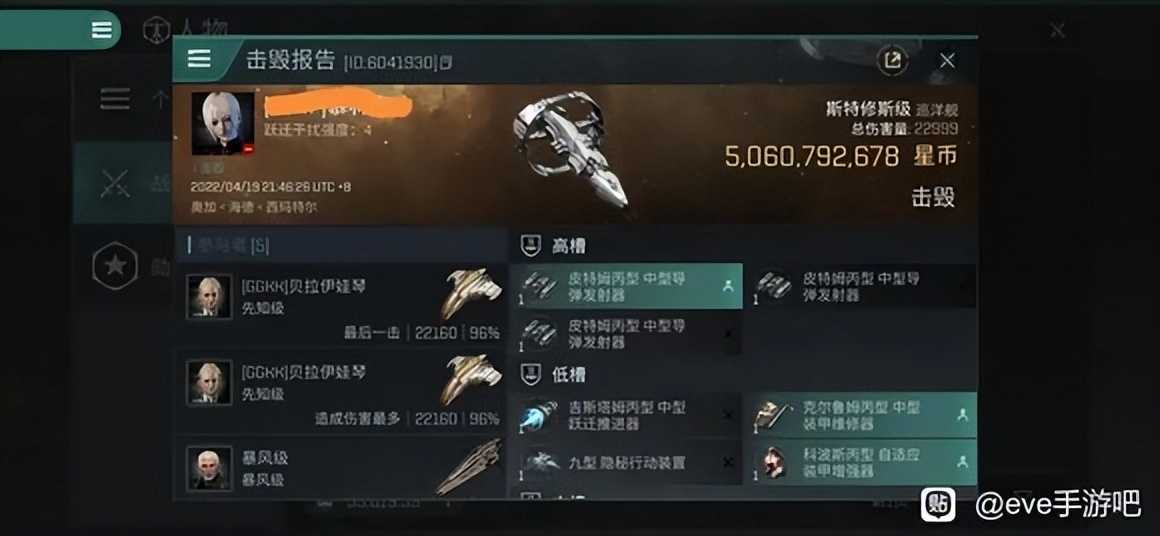Screen dimensions: 1160x536
Task: Select the 科波斯丙型 自适应装甲增强器 entry
Action: coord(865,463)
